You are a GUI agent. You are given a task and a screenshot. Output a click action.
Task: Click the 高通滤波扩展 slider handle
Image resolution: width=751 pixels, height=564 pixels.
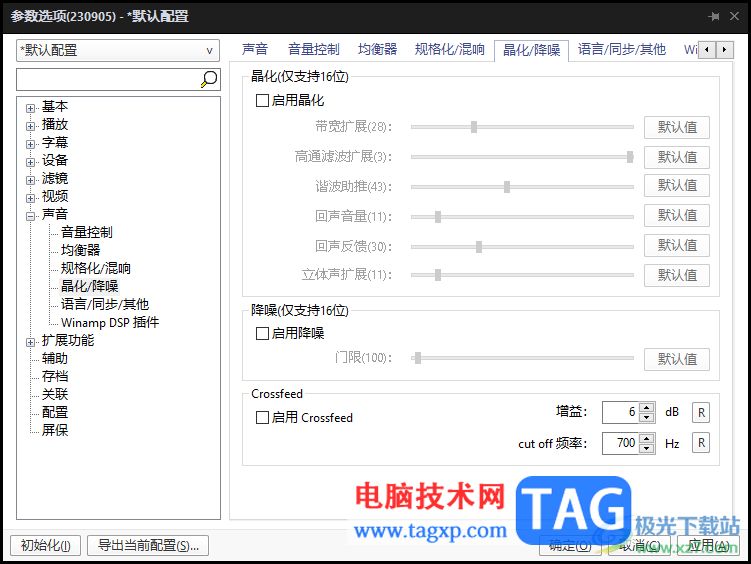click(630, 157)
